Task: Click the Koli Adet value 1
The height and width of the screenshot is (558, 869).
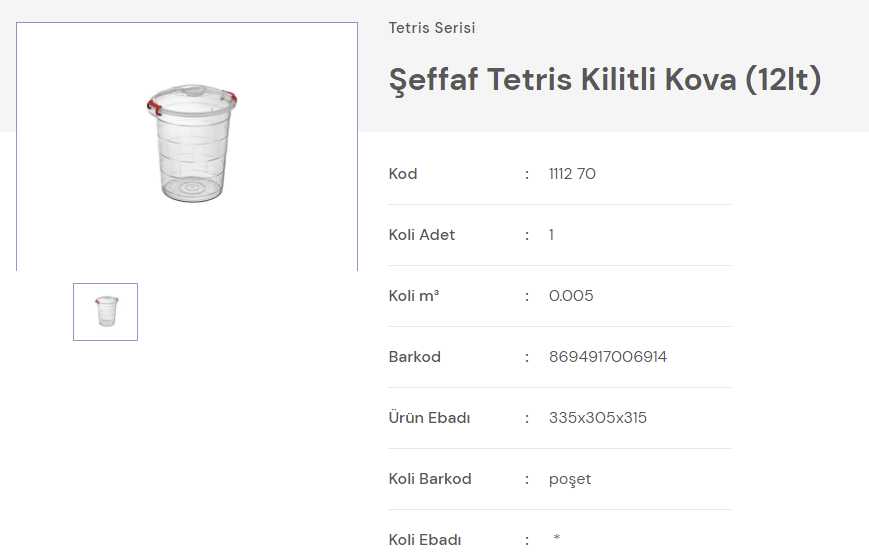Action: (x=551, y=235)
